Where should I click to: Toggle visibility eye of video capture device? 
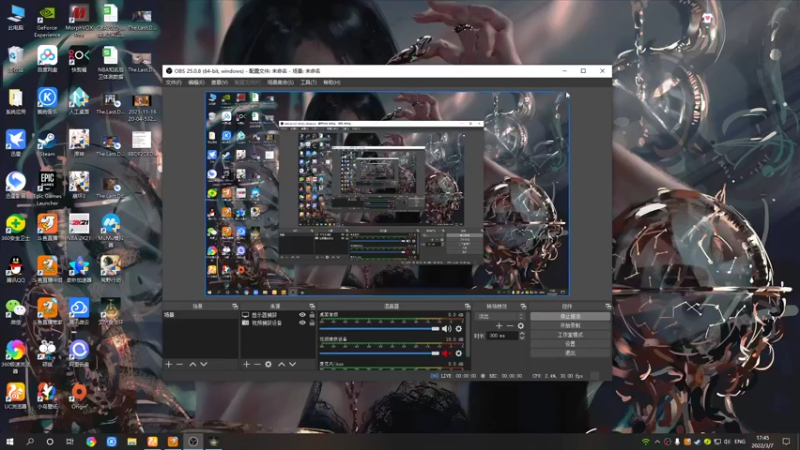(x=302, y=323)
